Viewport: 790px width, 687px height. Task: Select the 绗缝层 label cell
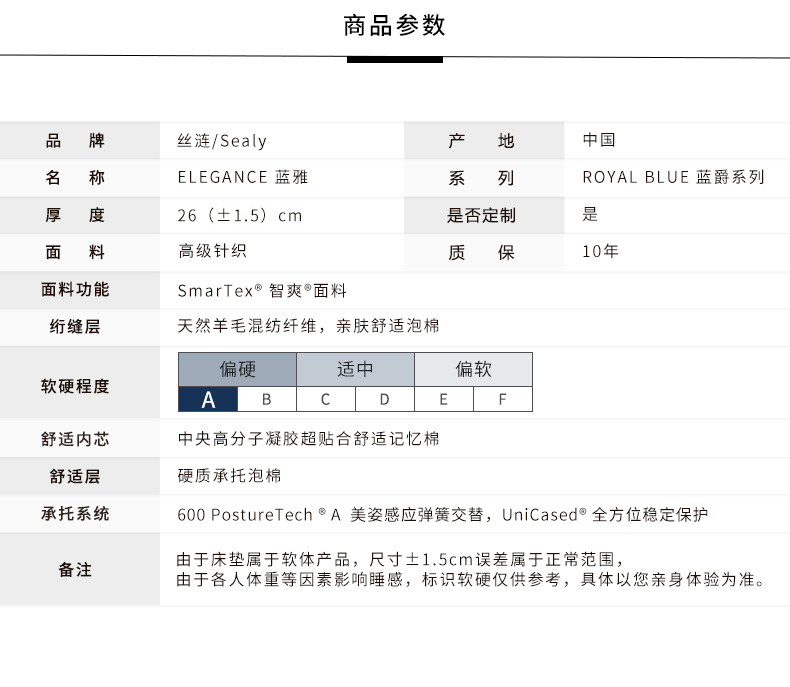(80, 327)
